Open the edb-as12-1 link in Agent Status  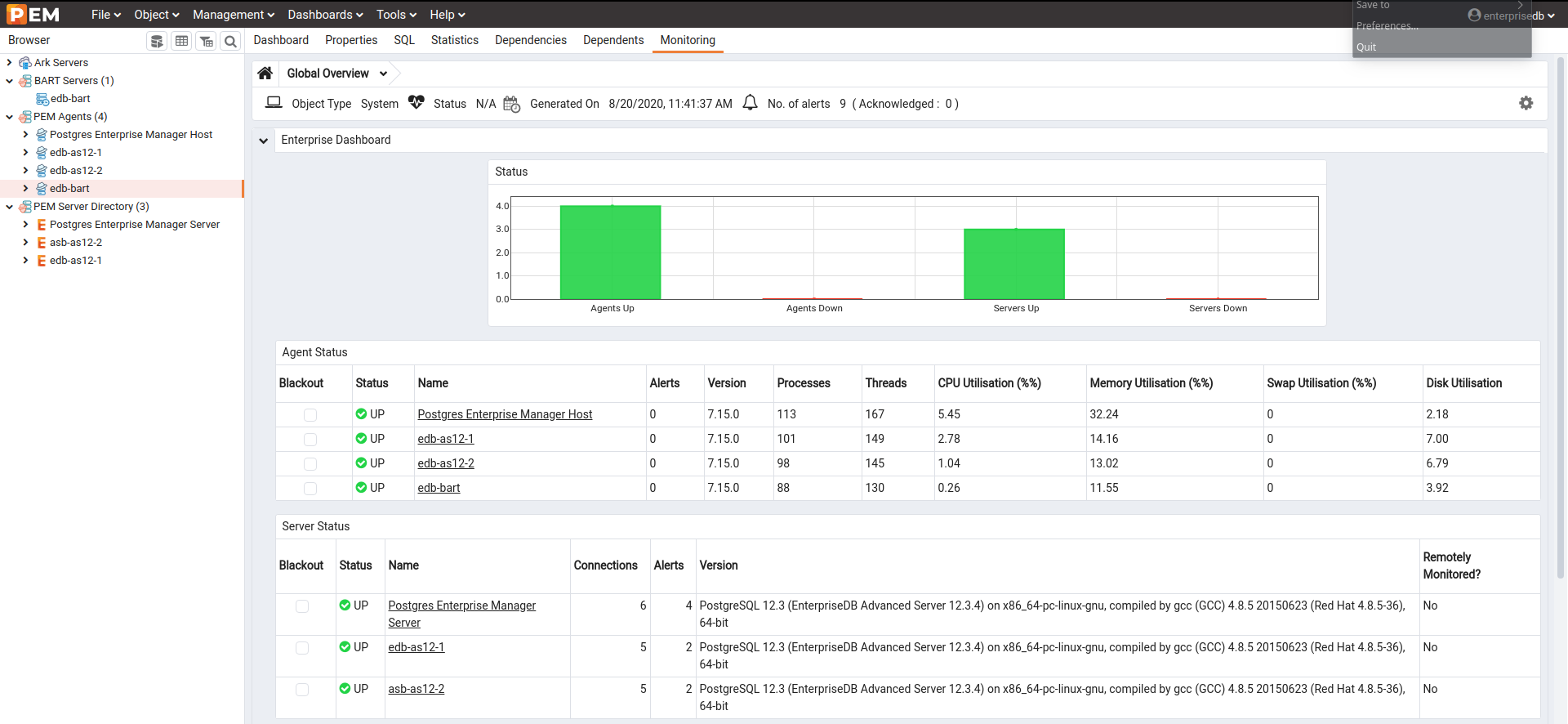445,439
